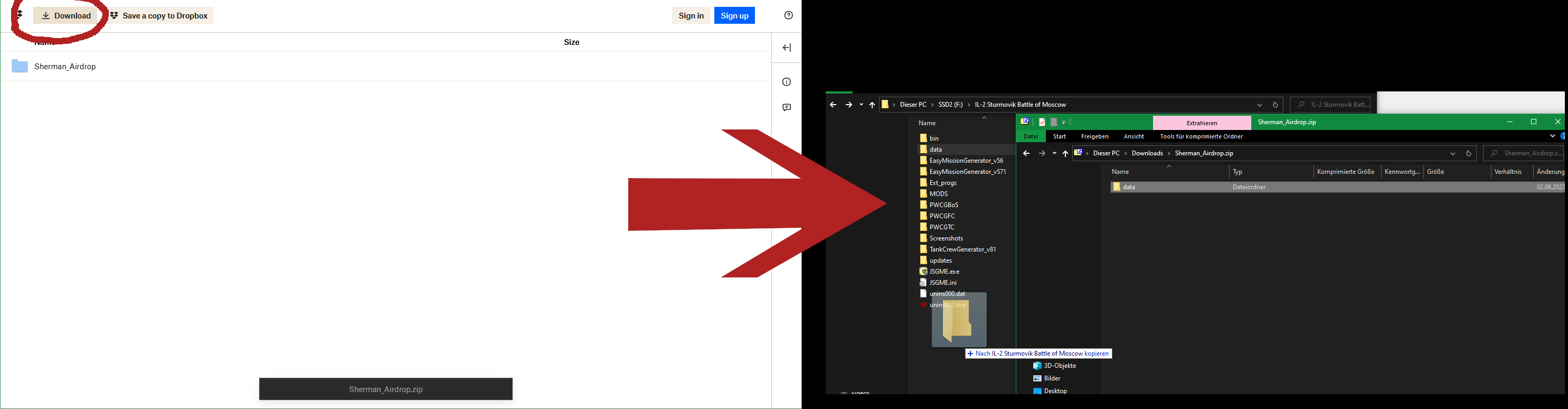Collapse the Dropbox right sidebar panel

787,48
